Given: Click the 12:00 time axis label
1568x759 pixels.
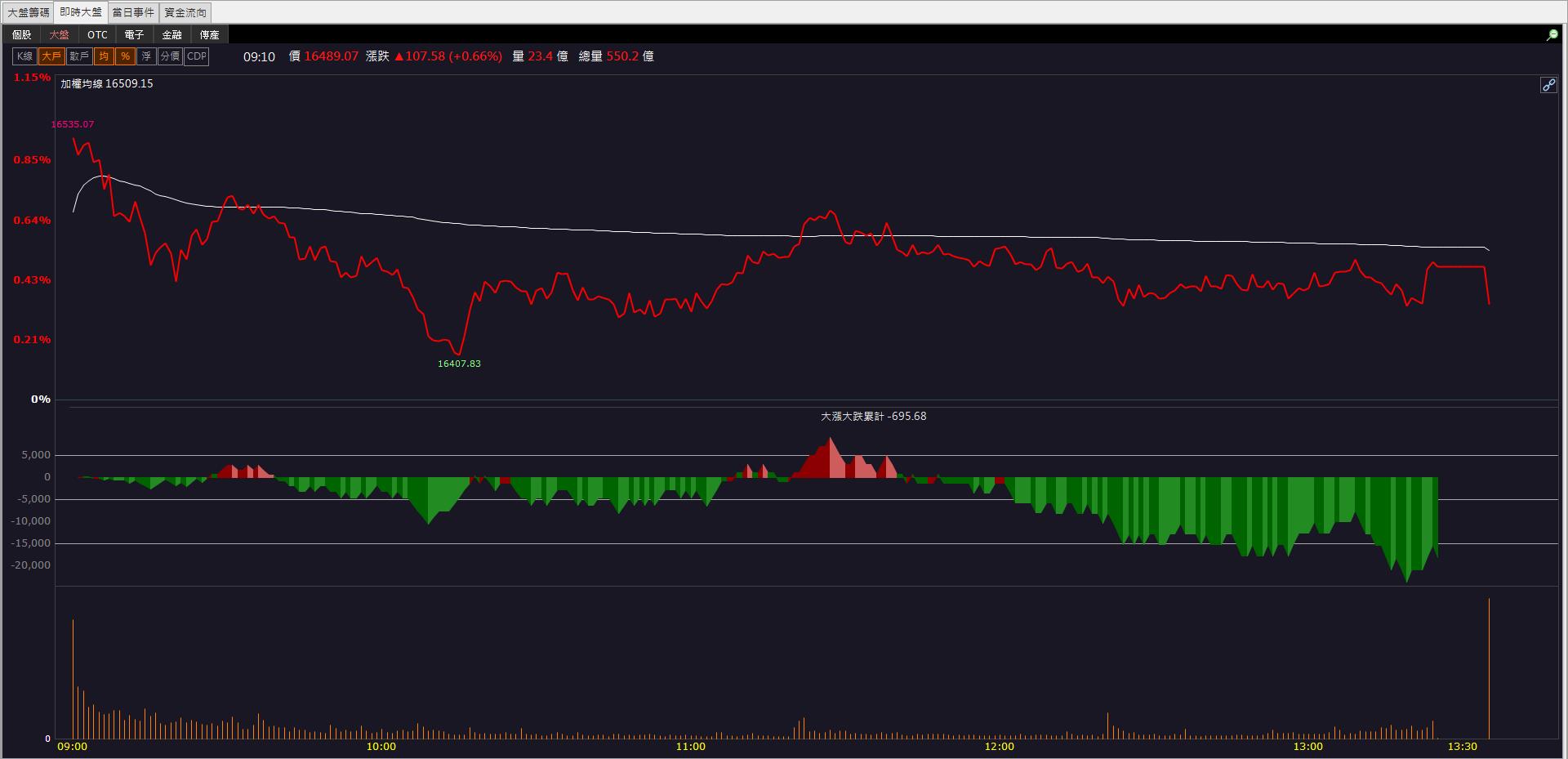Looking at the screenshot, I should pos(999,747).
